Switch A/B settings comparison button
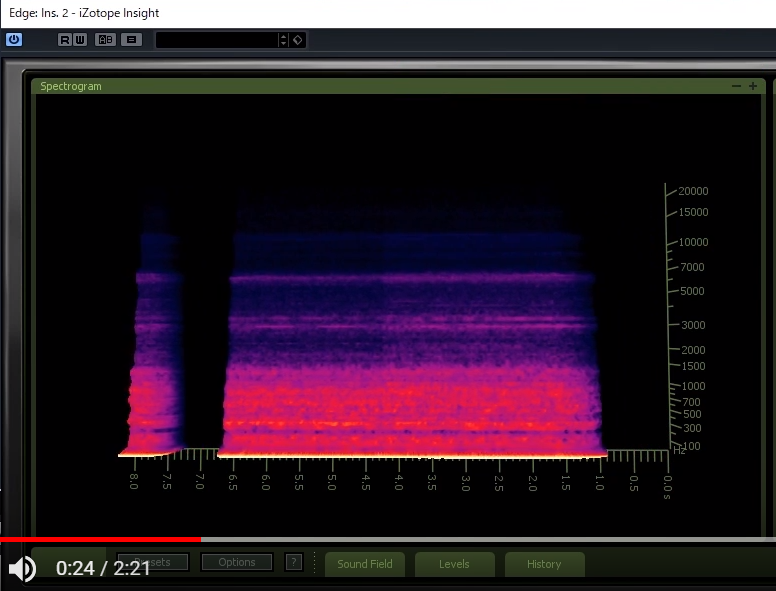Screen dimensions: 776x591 click(105, 40)
